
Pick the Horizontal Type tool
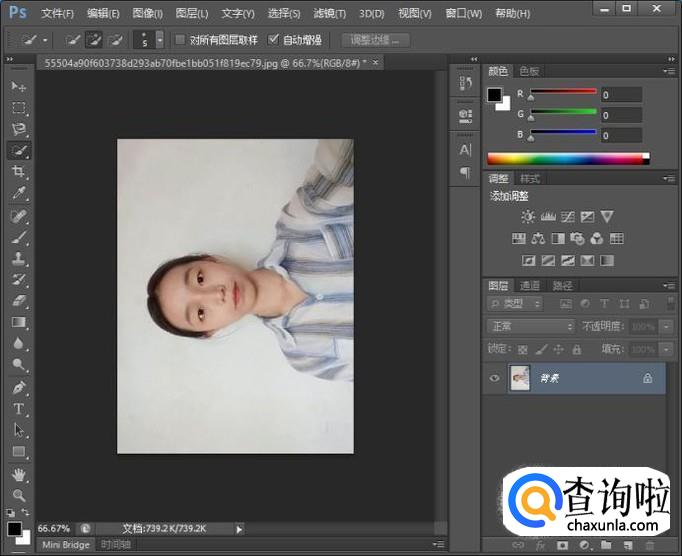pos(19,409)
